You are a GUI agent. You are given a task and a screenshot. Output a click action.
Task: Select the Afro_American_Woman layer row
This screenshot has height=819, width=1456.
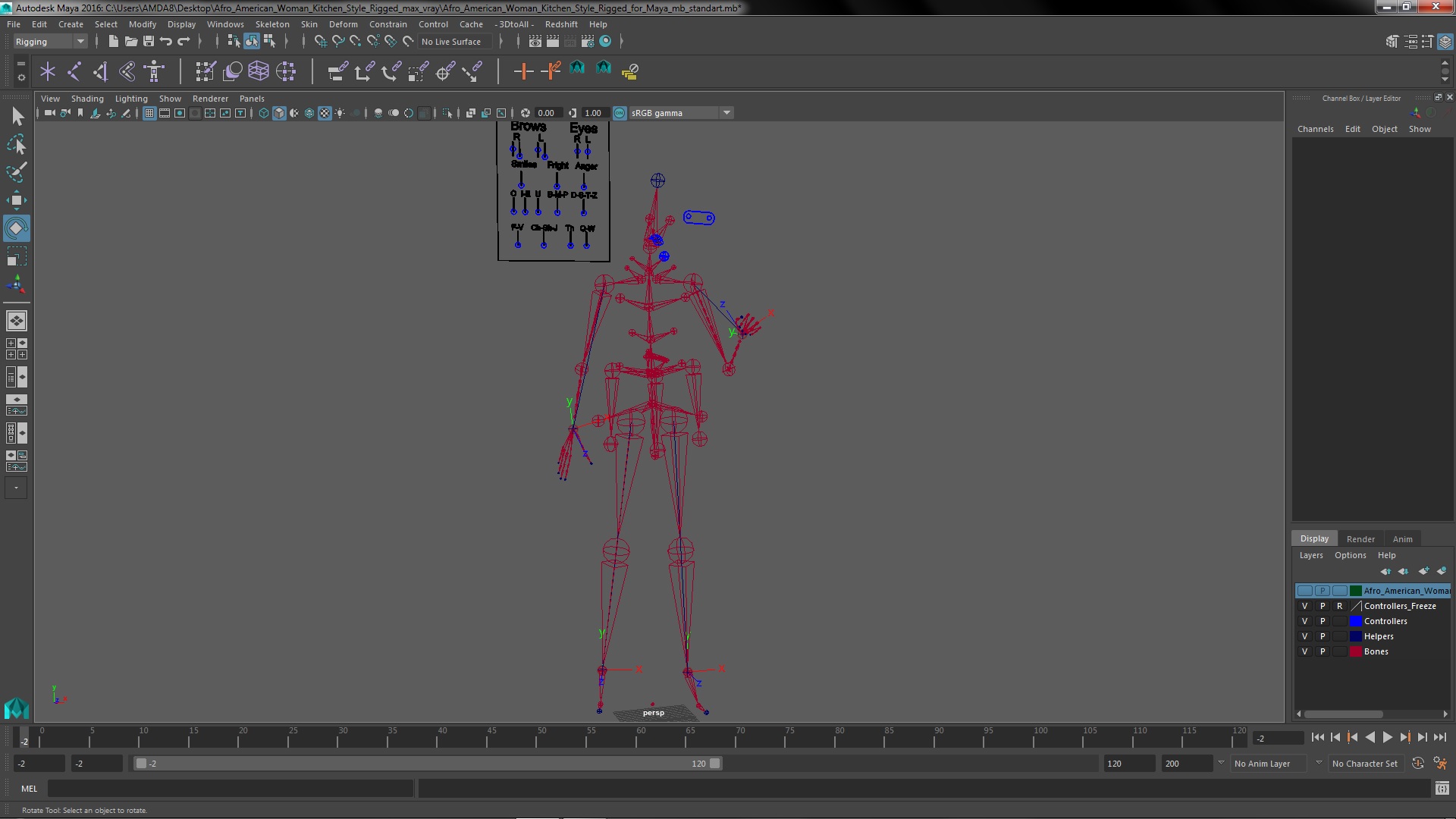1373,591
